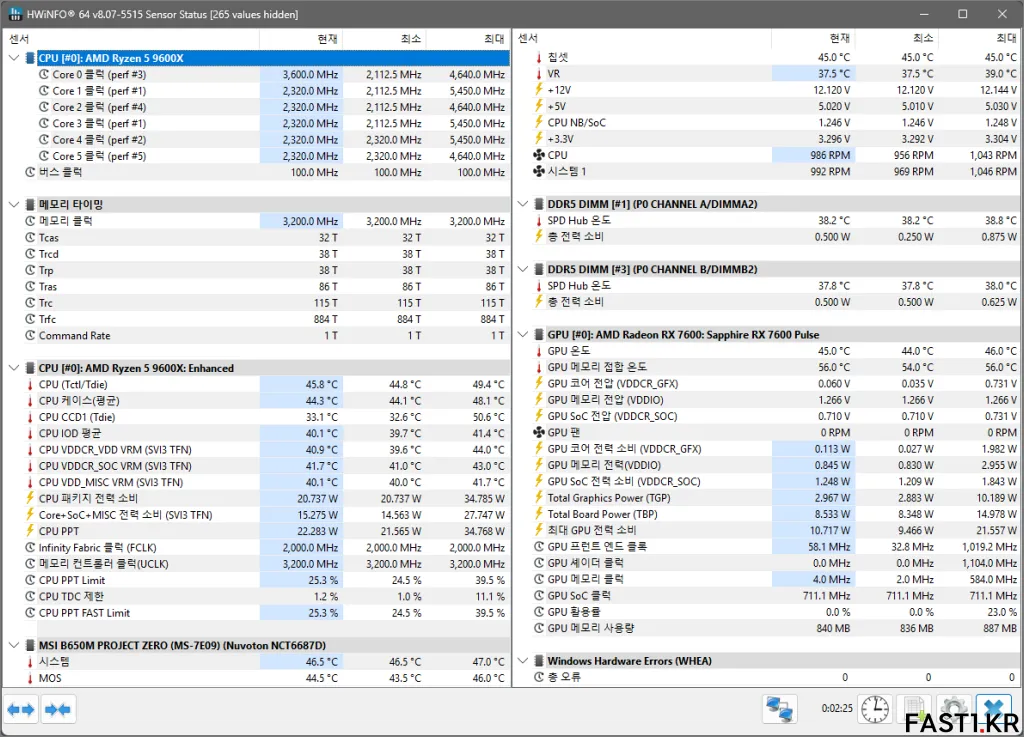Click the clock icon beside Command Rate
1024x737 pixels.
(x=30, y=336)
